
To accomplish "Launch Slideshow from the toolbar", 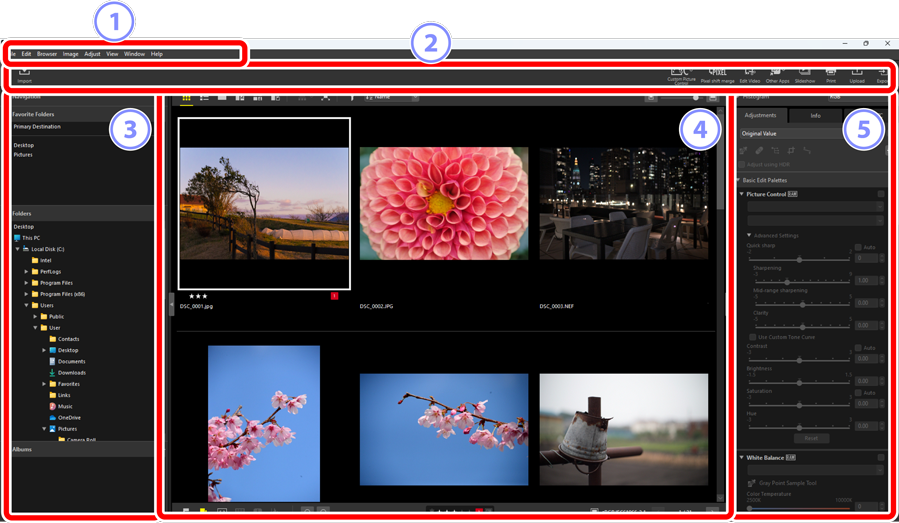I will tap(804, 74).
